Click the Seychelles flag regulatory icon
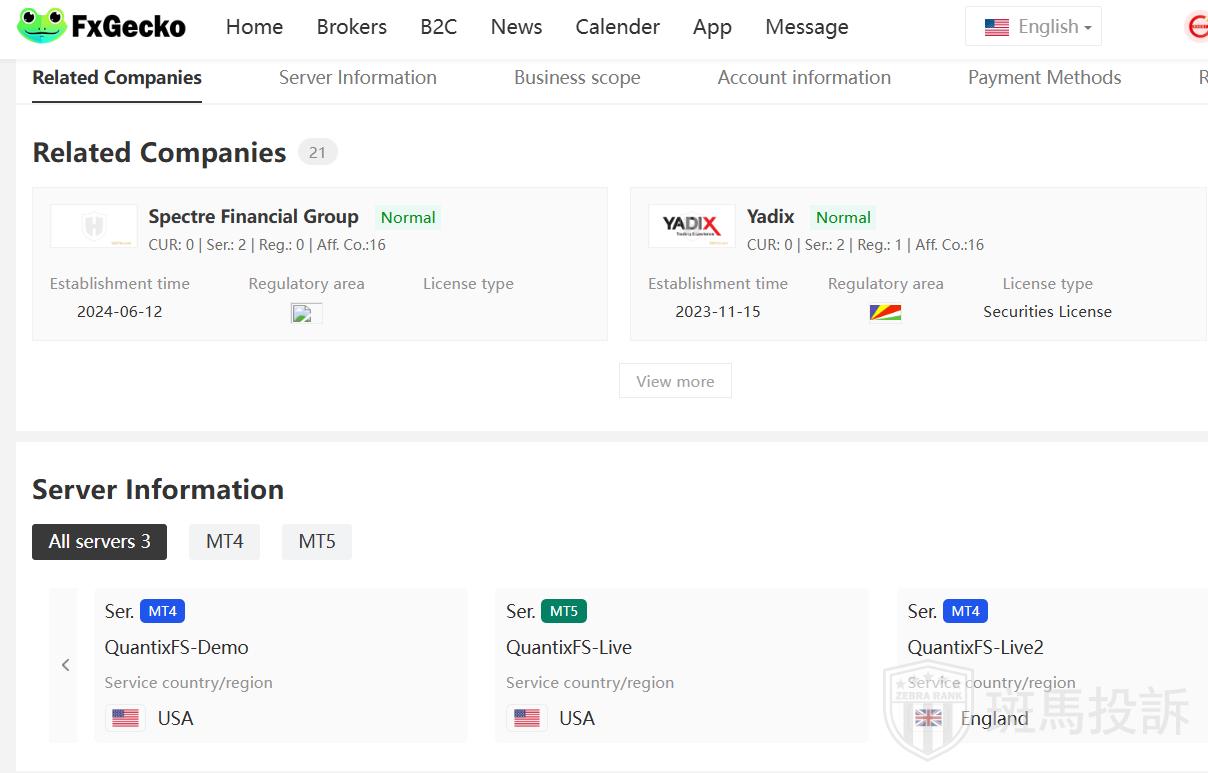Viewport: 1208px width, 773px height. point(885,312)
